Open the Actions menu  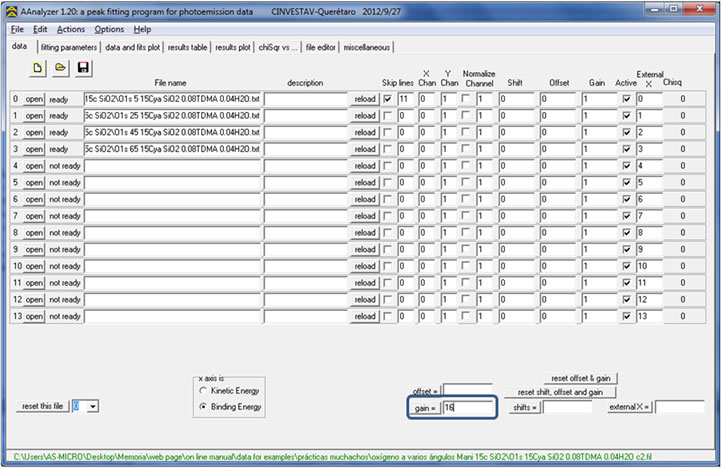point(71,29)
